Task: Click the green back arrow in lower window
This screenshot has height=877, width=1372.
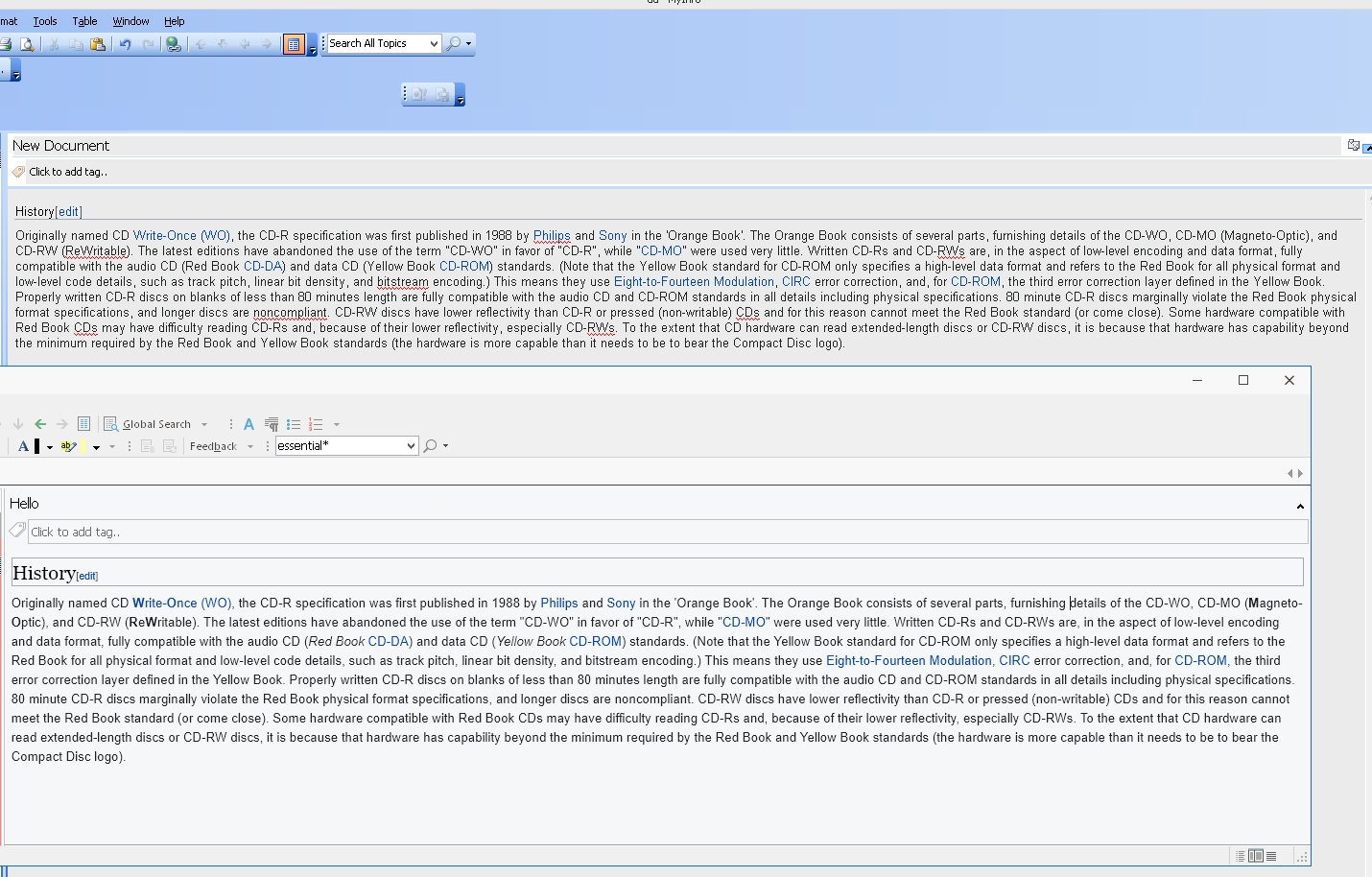Action: coord(40,424)
